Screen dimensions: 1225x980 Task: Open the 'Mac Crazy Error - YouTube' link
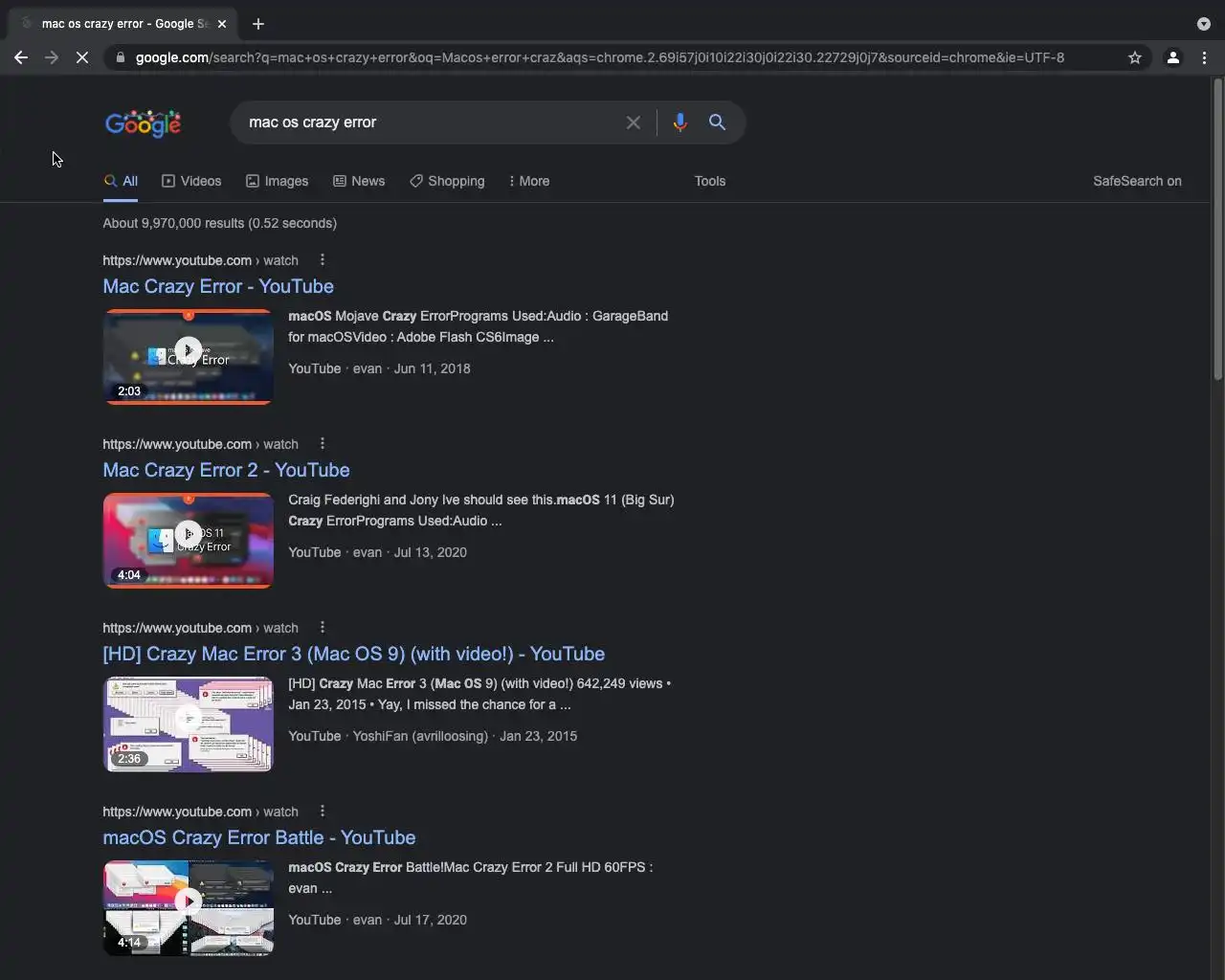218,286
